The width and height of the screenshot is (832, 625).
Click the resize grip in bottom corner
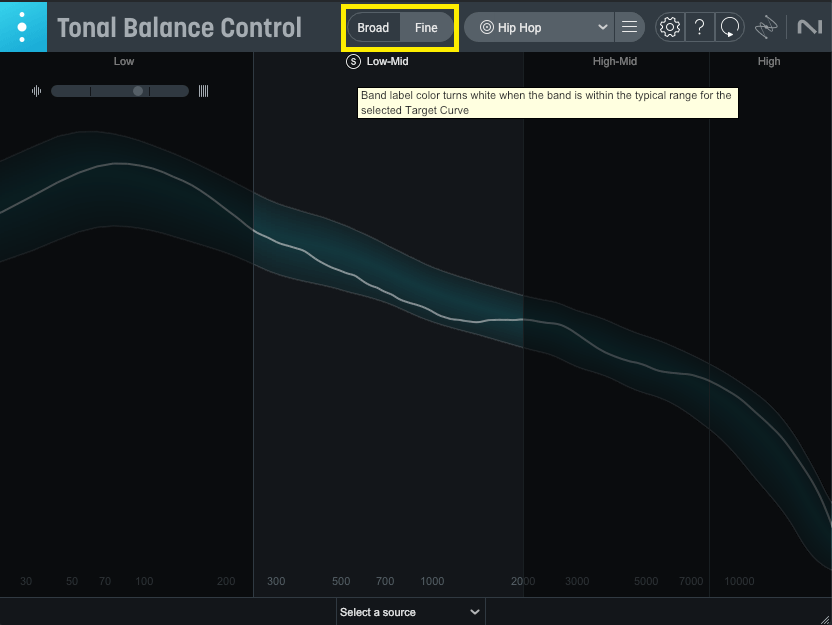(x=825, y=619)
